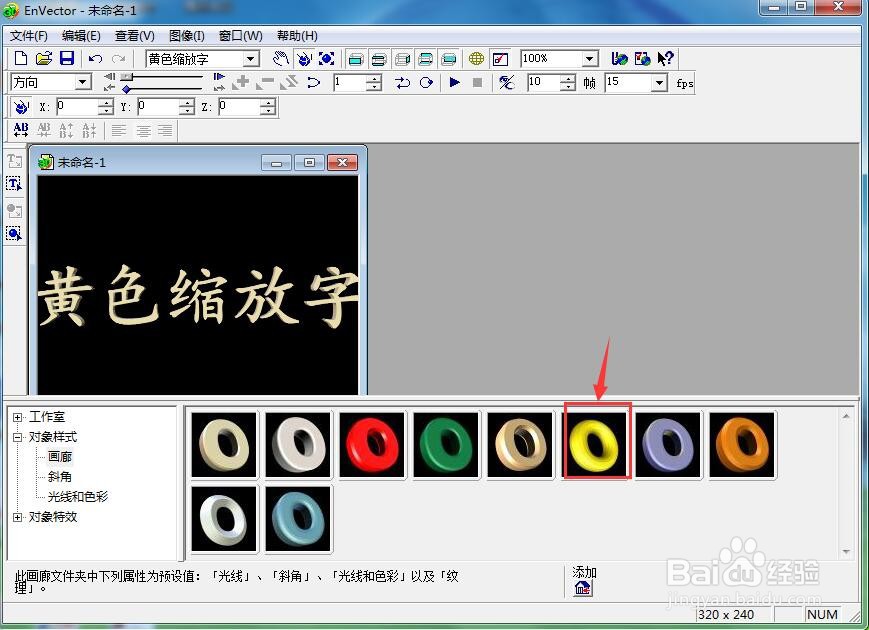Undo the last action
The height and width of the screenshot is (630, 869).
coord(95,59)
